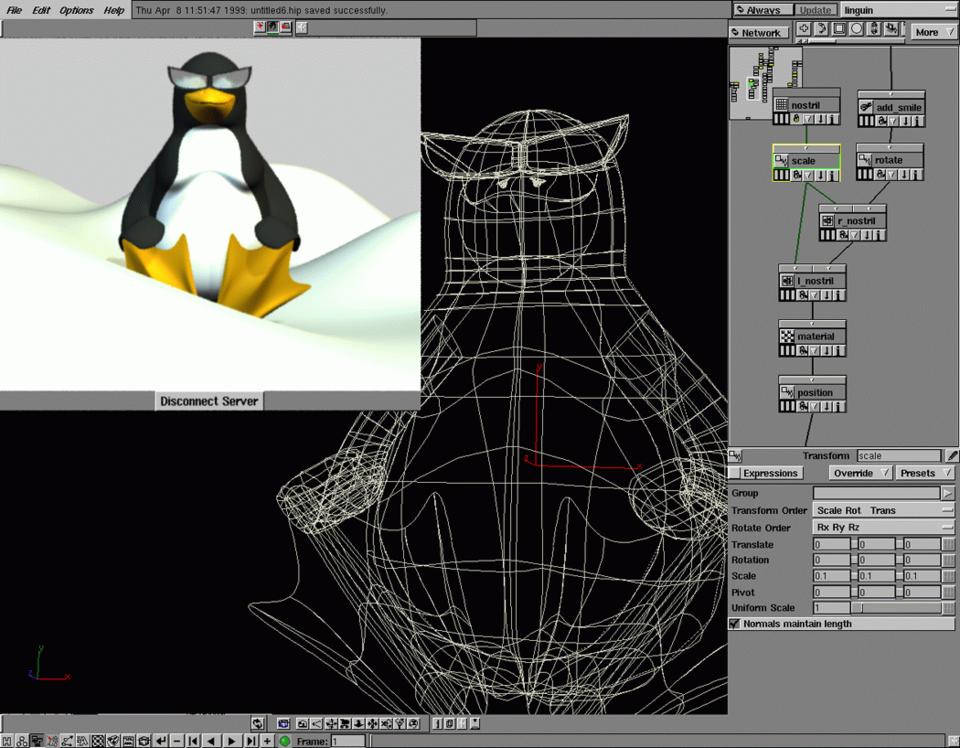
Task: Click the info icon on the add_smile node
Action: (x=917, y=121)
